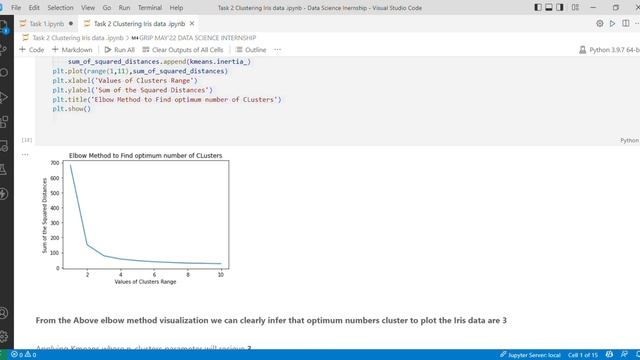Viewport: 640px width, 360px height.
Task: Open the notebook Outline
Action: pos(251,50)
